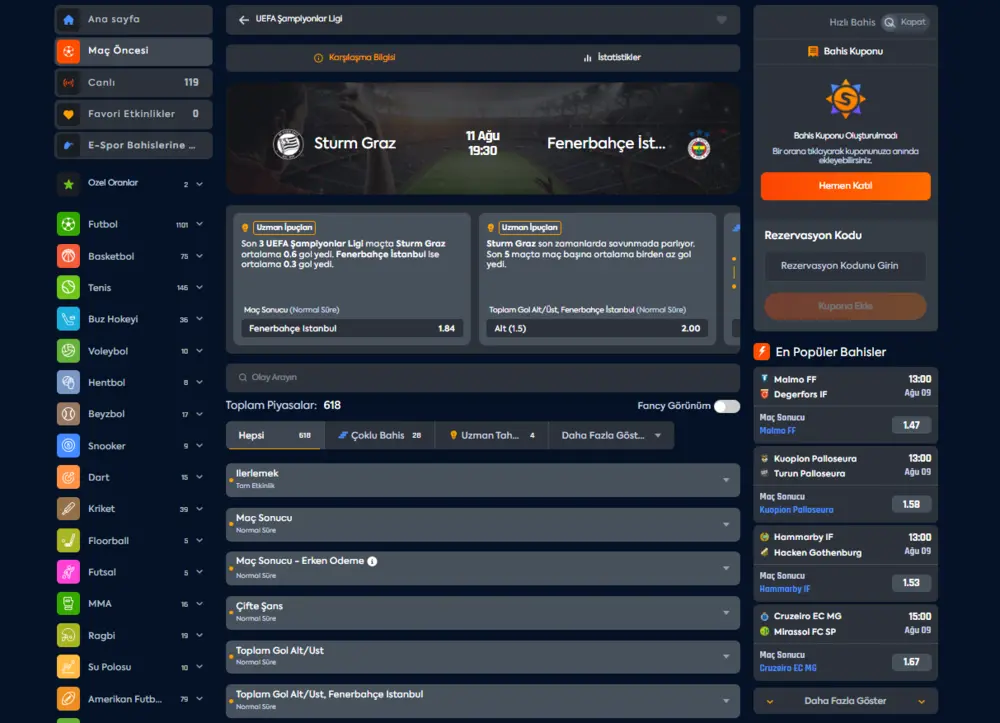The image size is (1000, 723).
Task: Click the info icon beside Maç Sonucu - Erken Ödeme
Action: tap(372, 561)
